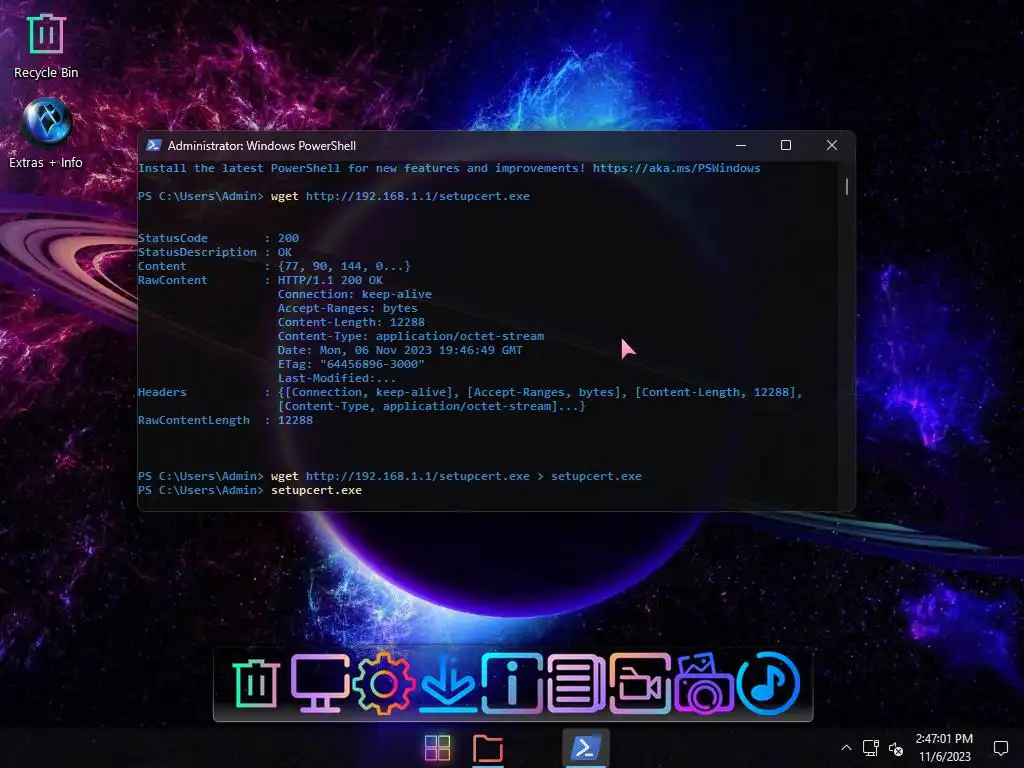Image resolution: width=1024 pixels, height=768 pixels.
Task: Open the documents list icon in the dock
Action: [576, 683]
